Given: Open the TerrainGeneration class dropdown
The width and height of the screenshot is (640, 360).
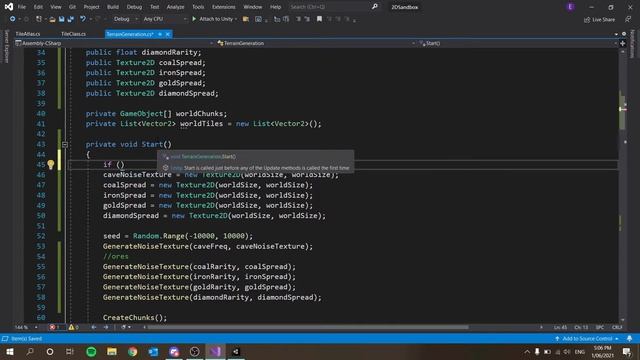Looking at the screenshot, I should pos(316,43).
